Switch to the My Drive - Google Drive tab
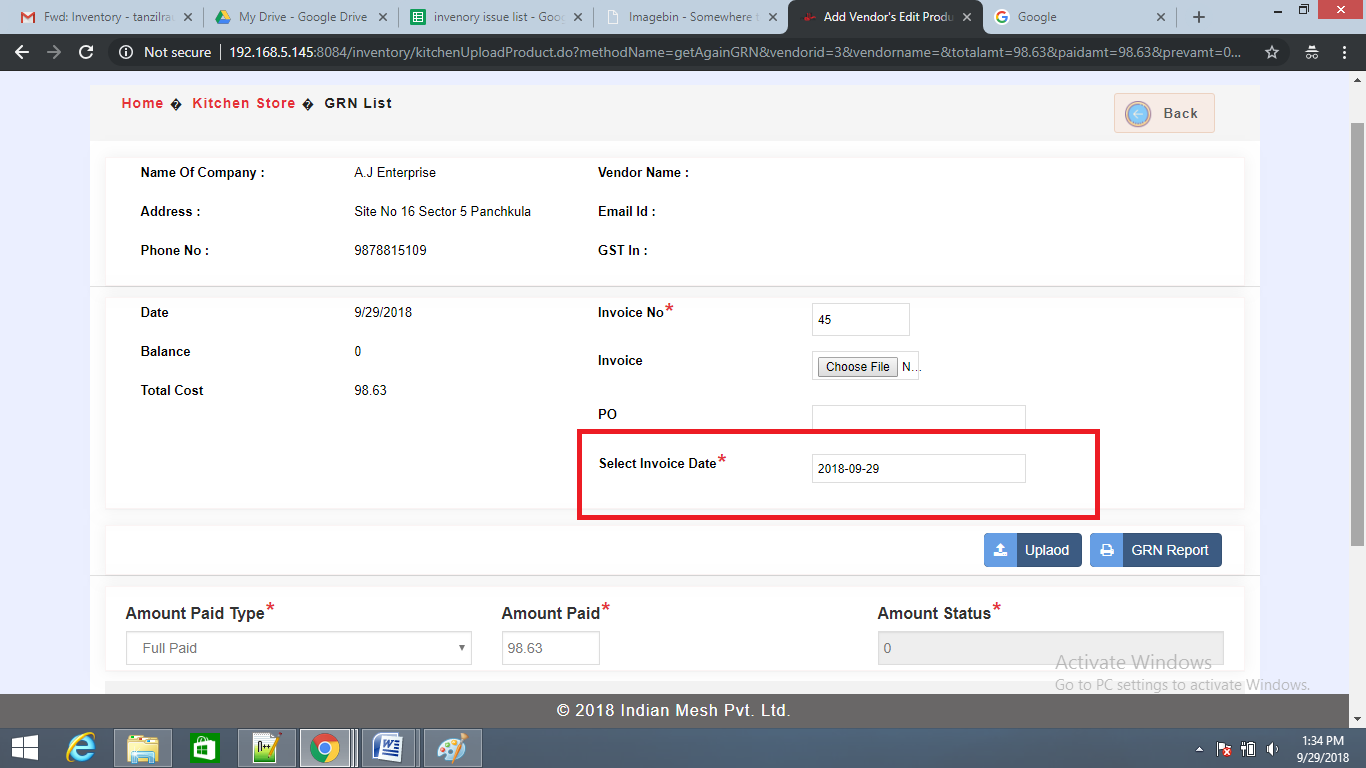This screenshot has height=768, width=1366. click(x=300, y=17)
